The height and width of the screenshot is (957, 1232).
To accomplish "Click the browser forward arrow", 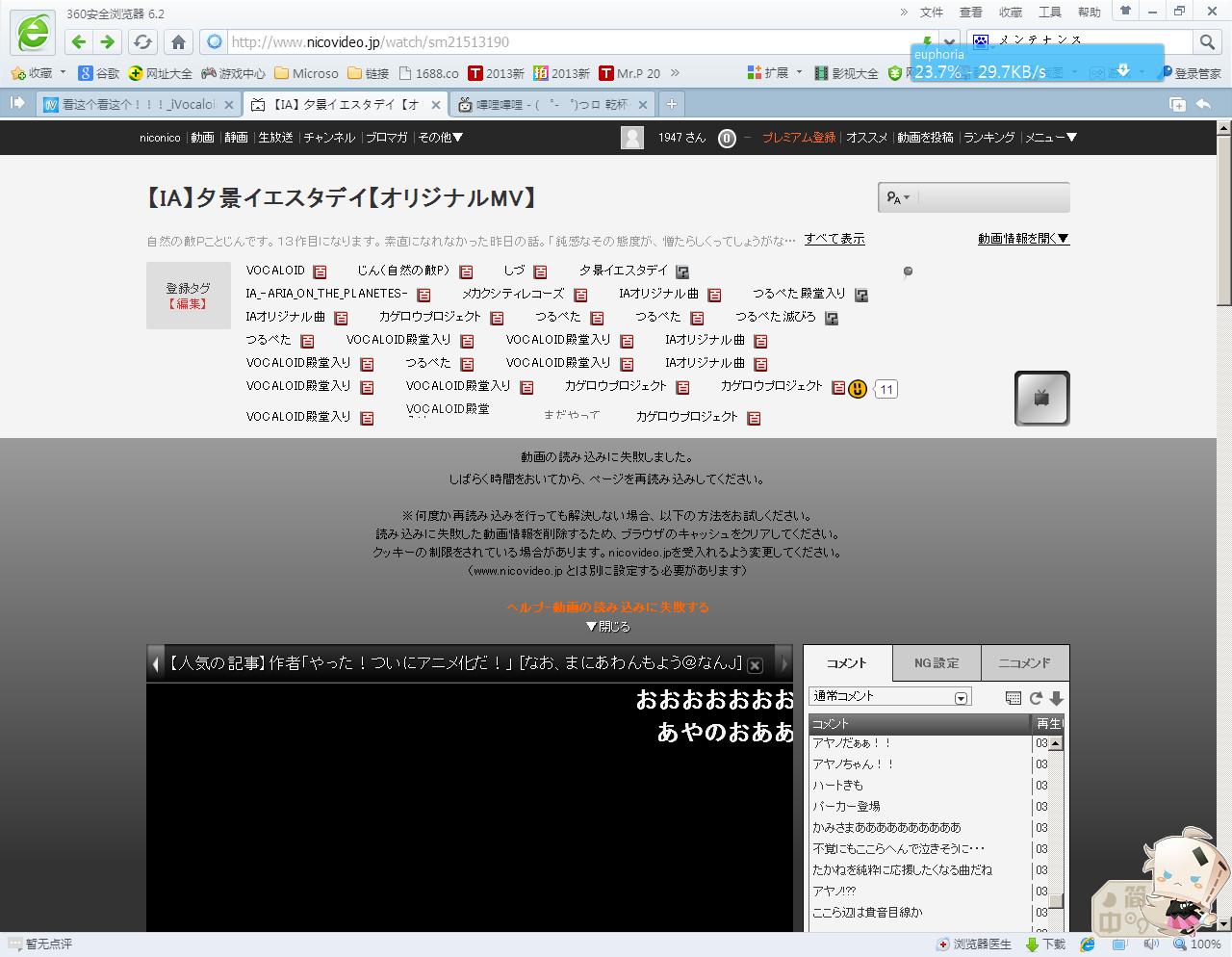I will pyautogui.click(x=107, y=42).
